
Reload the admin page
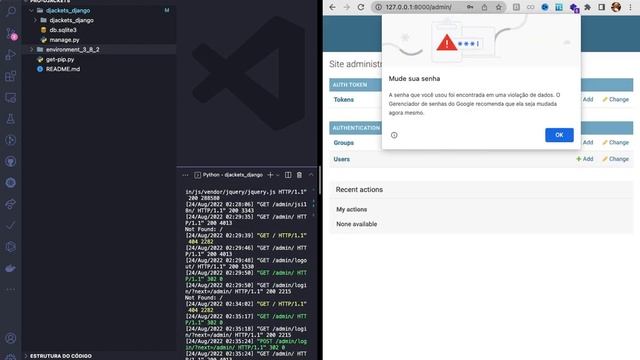(361, 7)
